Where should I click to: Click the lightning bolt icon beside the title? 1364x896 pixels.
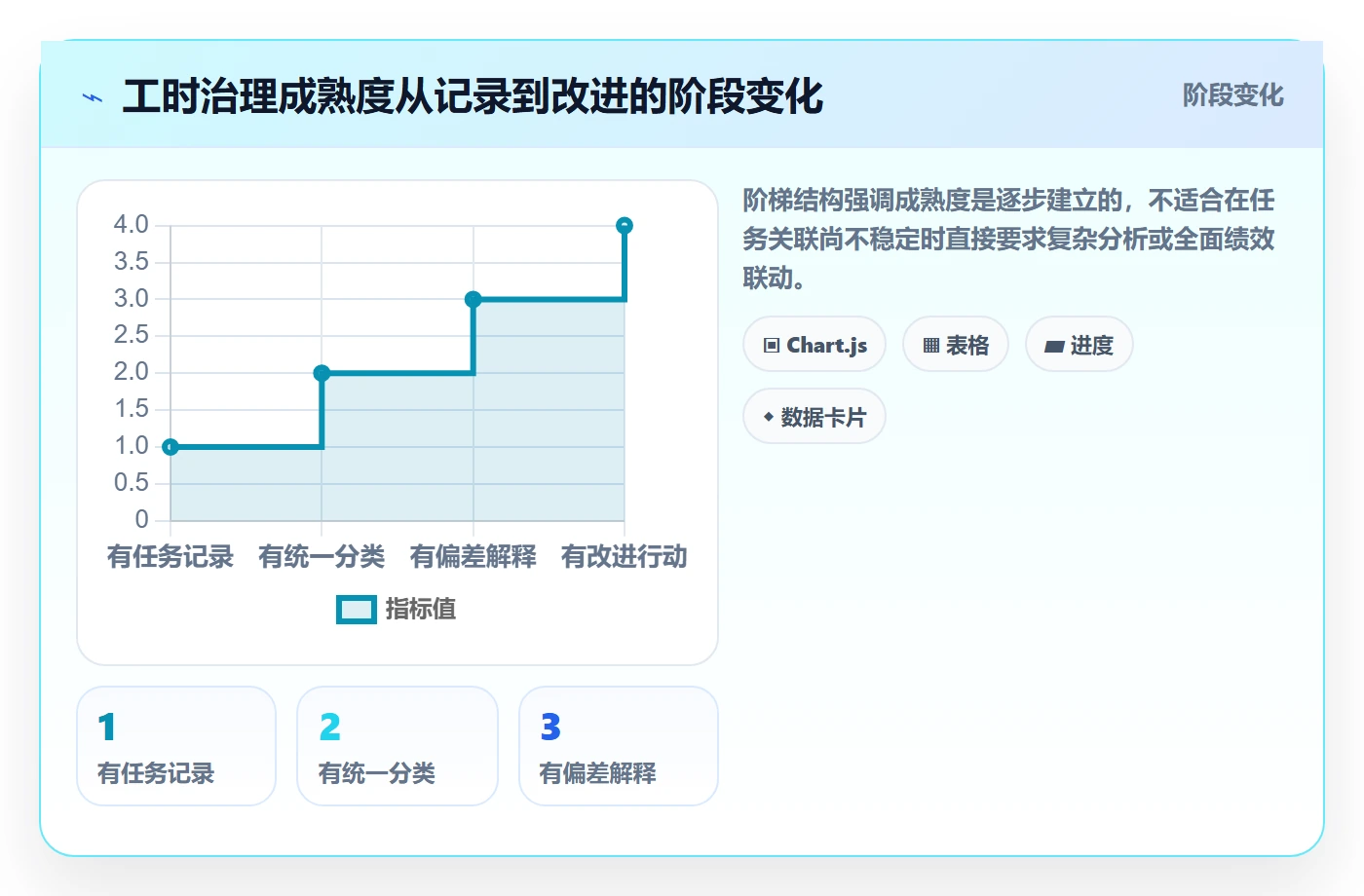point(93,97)
